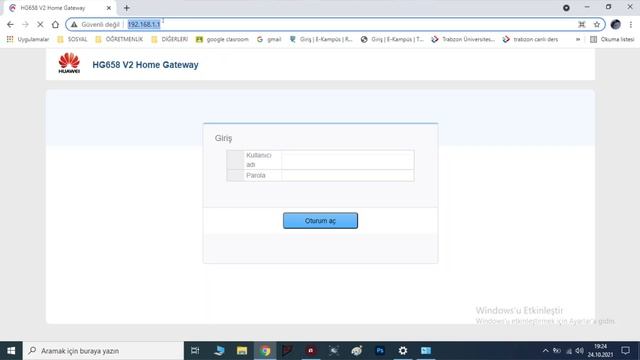Click the volume speaker tray icon

pos(580,351)
